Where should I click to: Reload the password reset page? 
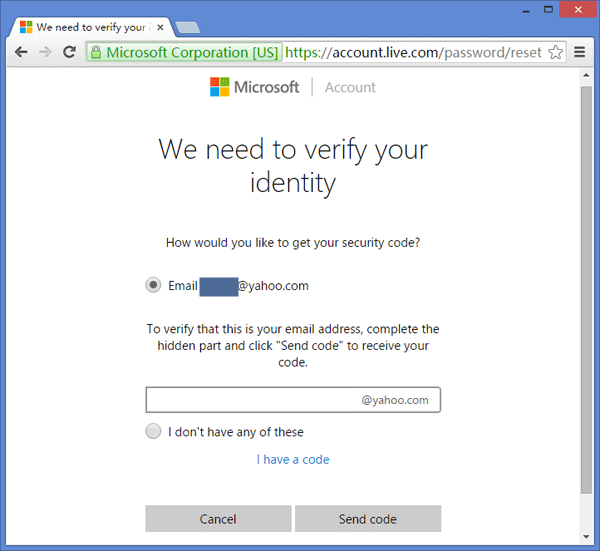coord(69,52)
